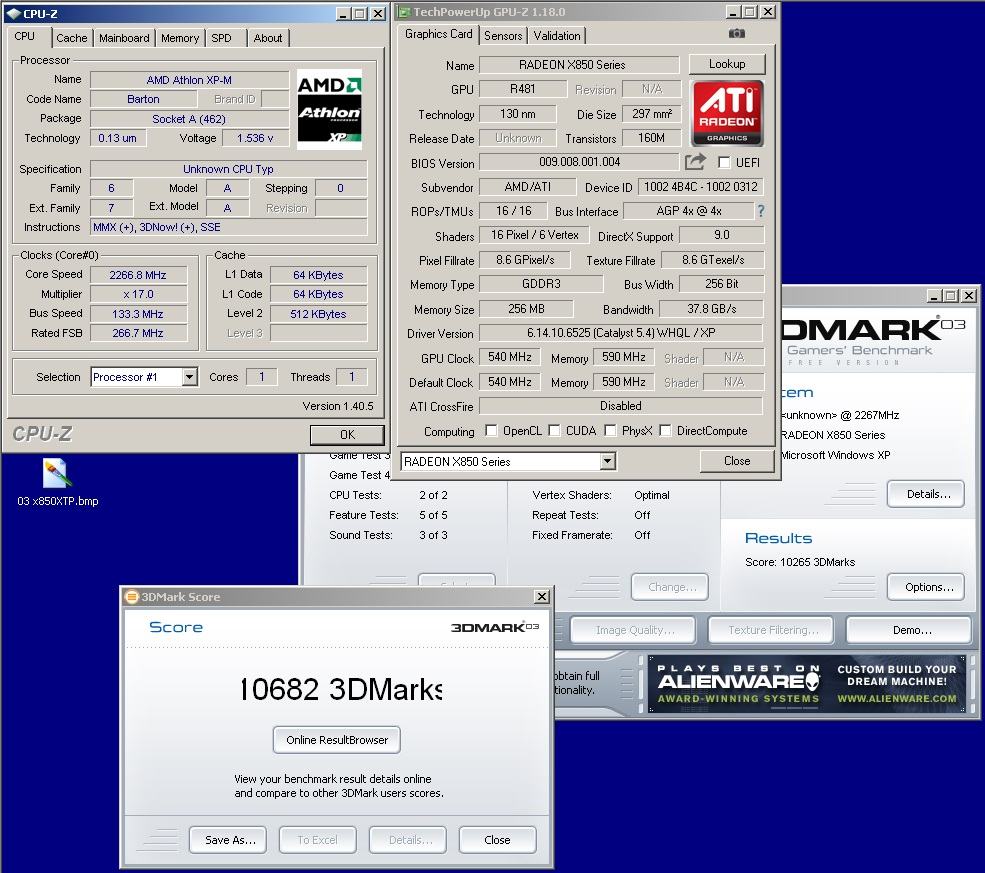Toggle the CUDA checkbox
Viewport: 985px width, 873px height.
[554, 431]
